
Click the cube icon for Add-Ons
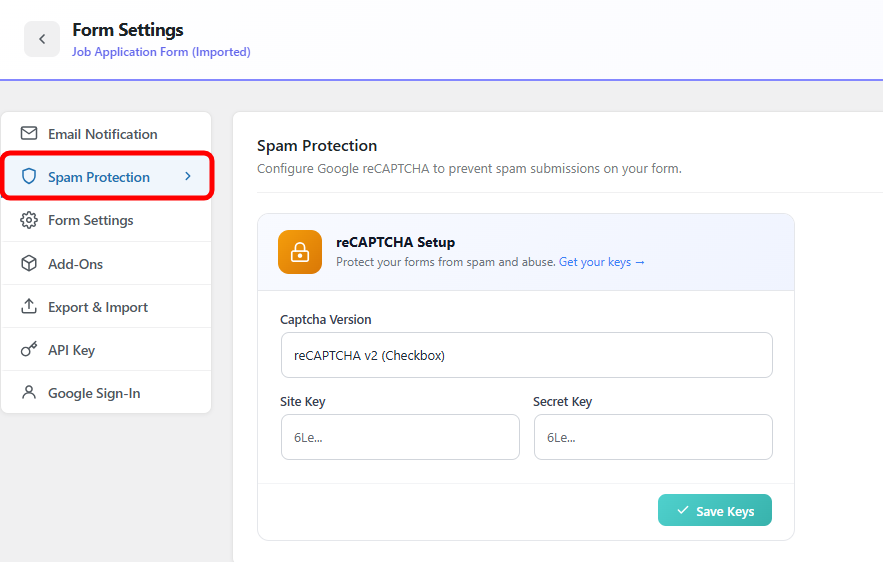(x=29, y=264)
